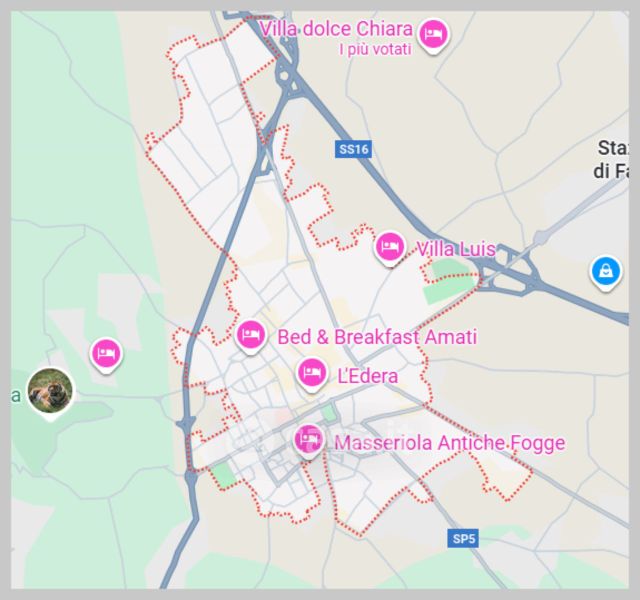Click the L'Edera name label

pyautogui.click(x=367, y=376)
